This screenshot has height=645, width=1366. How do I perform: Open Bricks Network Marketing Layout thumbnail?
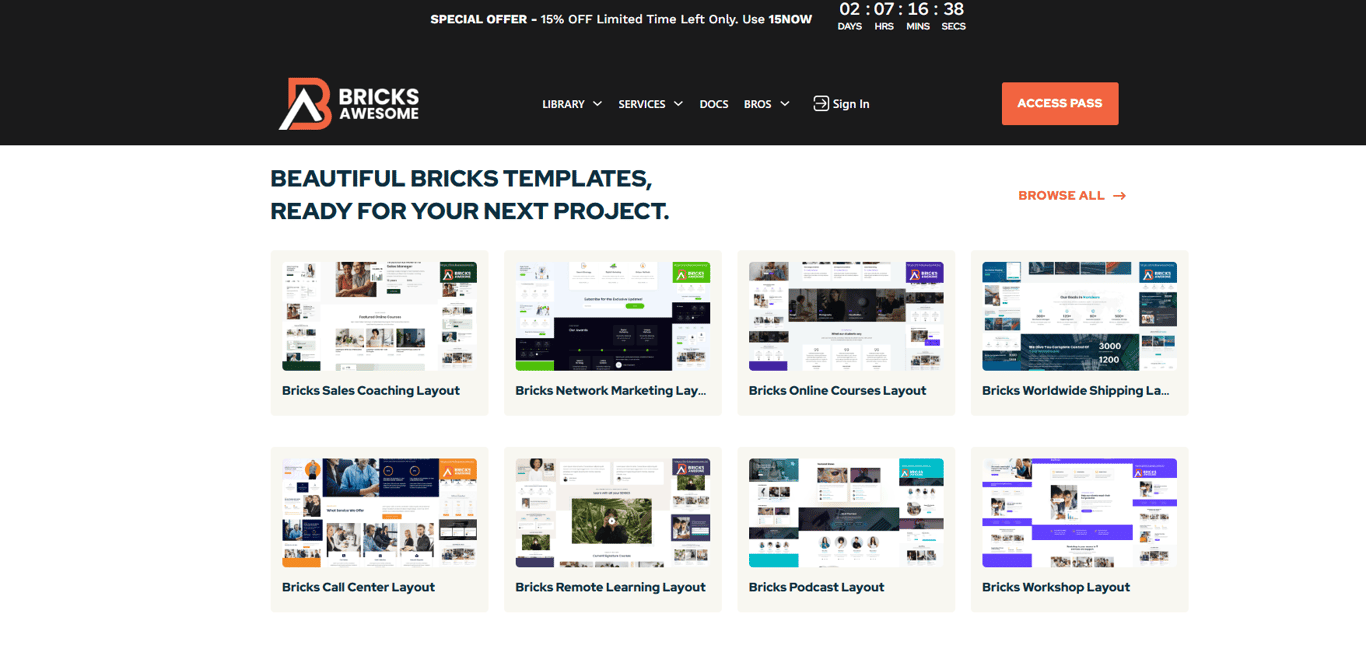[613, 316]
